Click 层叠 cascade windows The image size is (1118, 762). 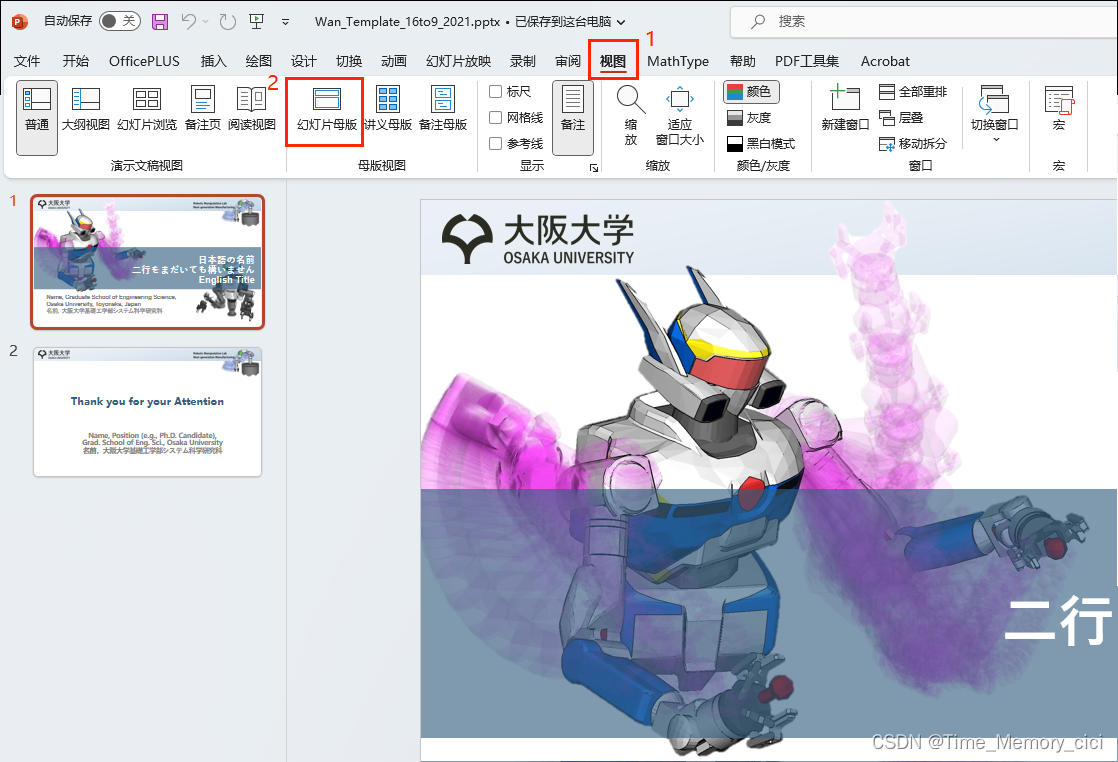click(x=901, y=118)
